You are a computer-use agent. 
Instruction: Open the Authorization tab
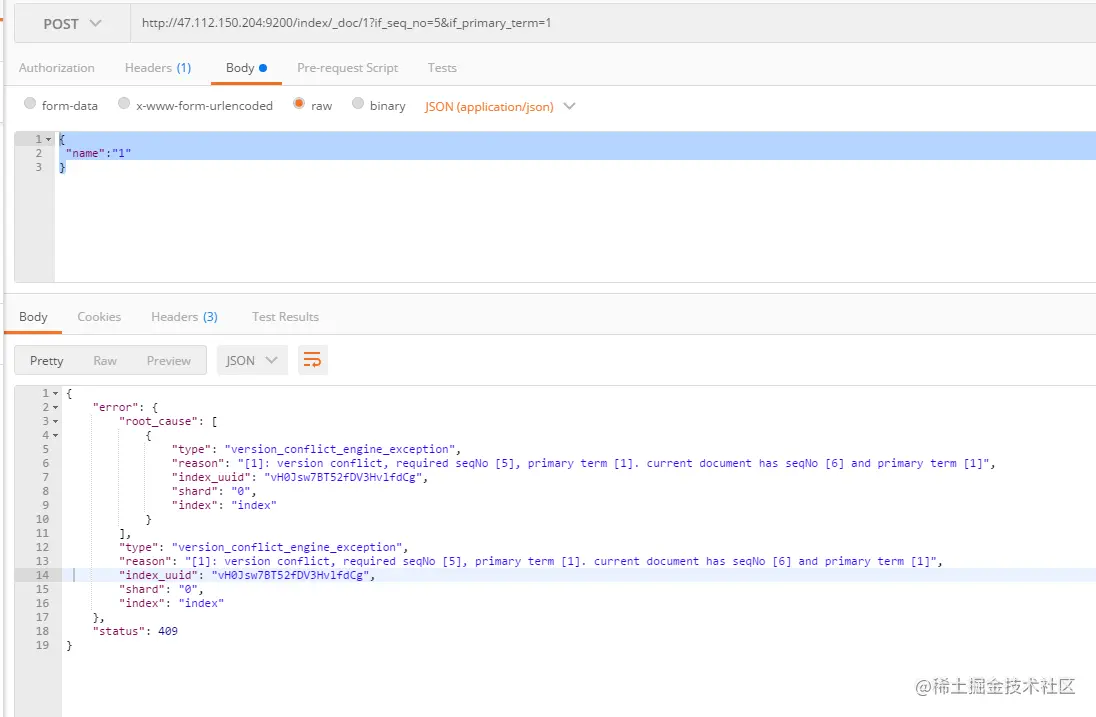[57, 68]
